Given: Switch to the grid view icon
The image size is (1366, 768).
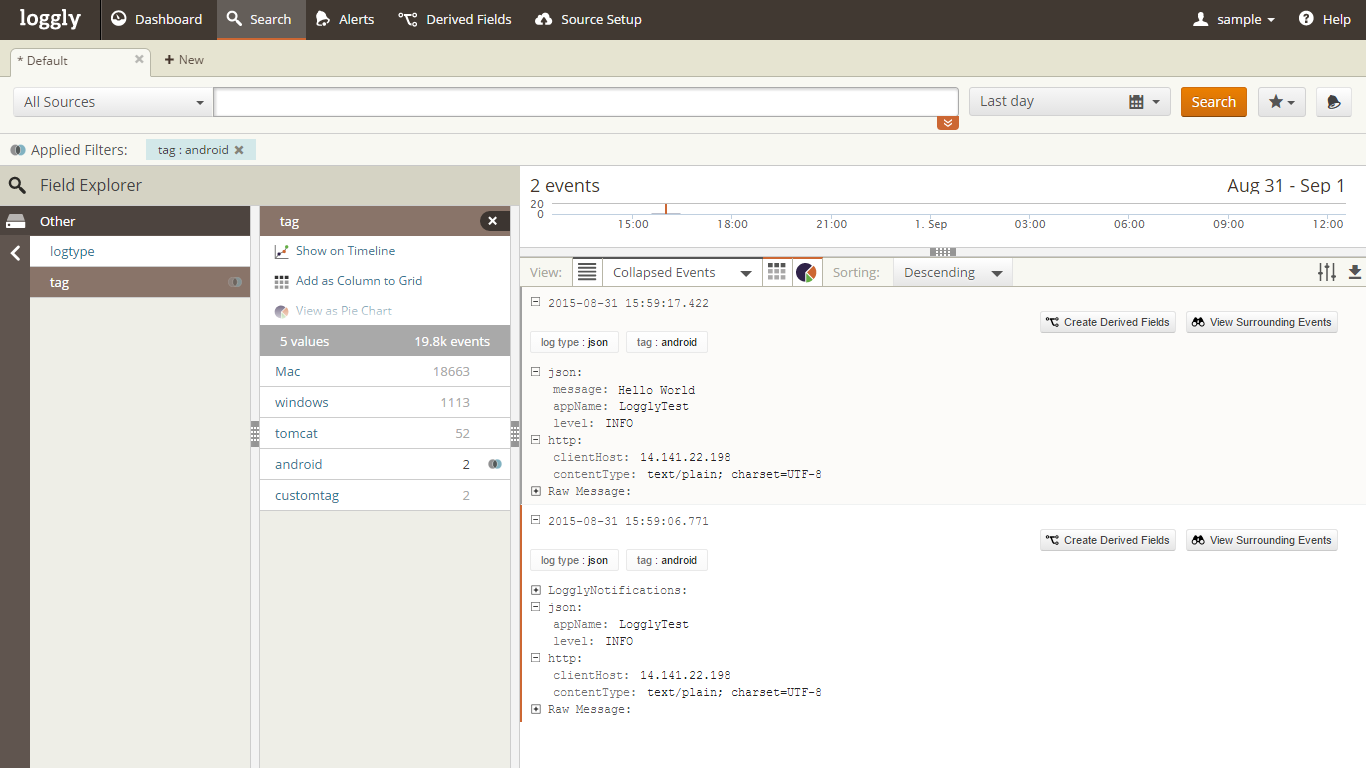Looking at the screenshot, I should coord(777,271).
